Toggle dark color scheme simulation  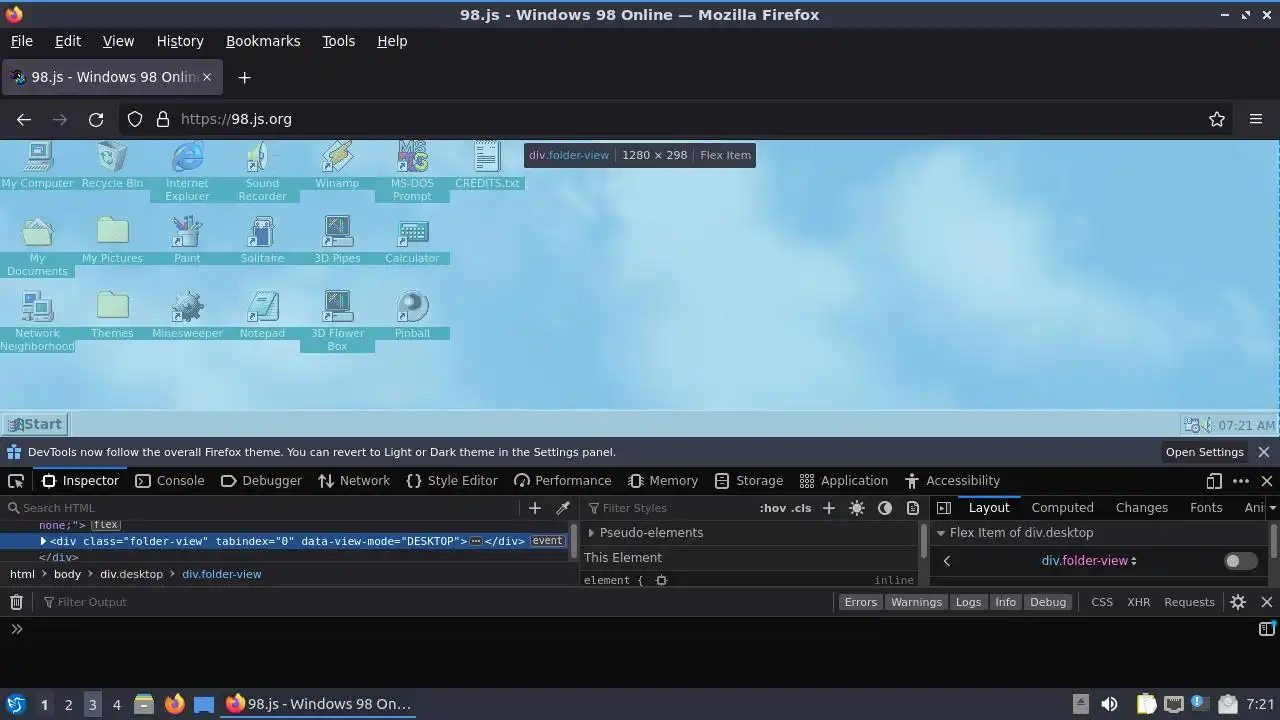(885, 508)
